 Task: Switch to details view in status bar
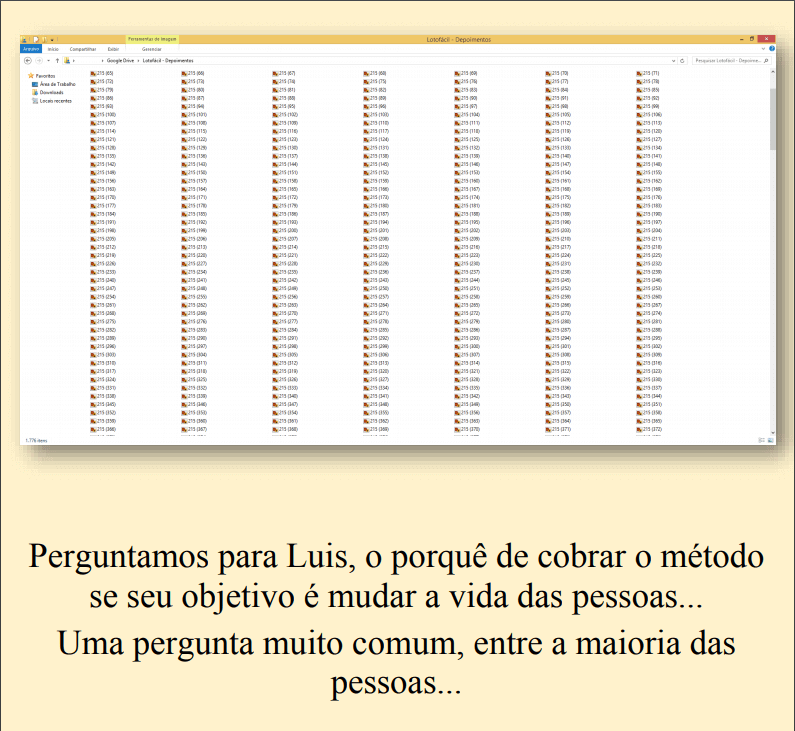(x=761, y=440)
